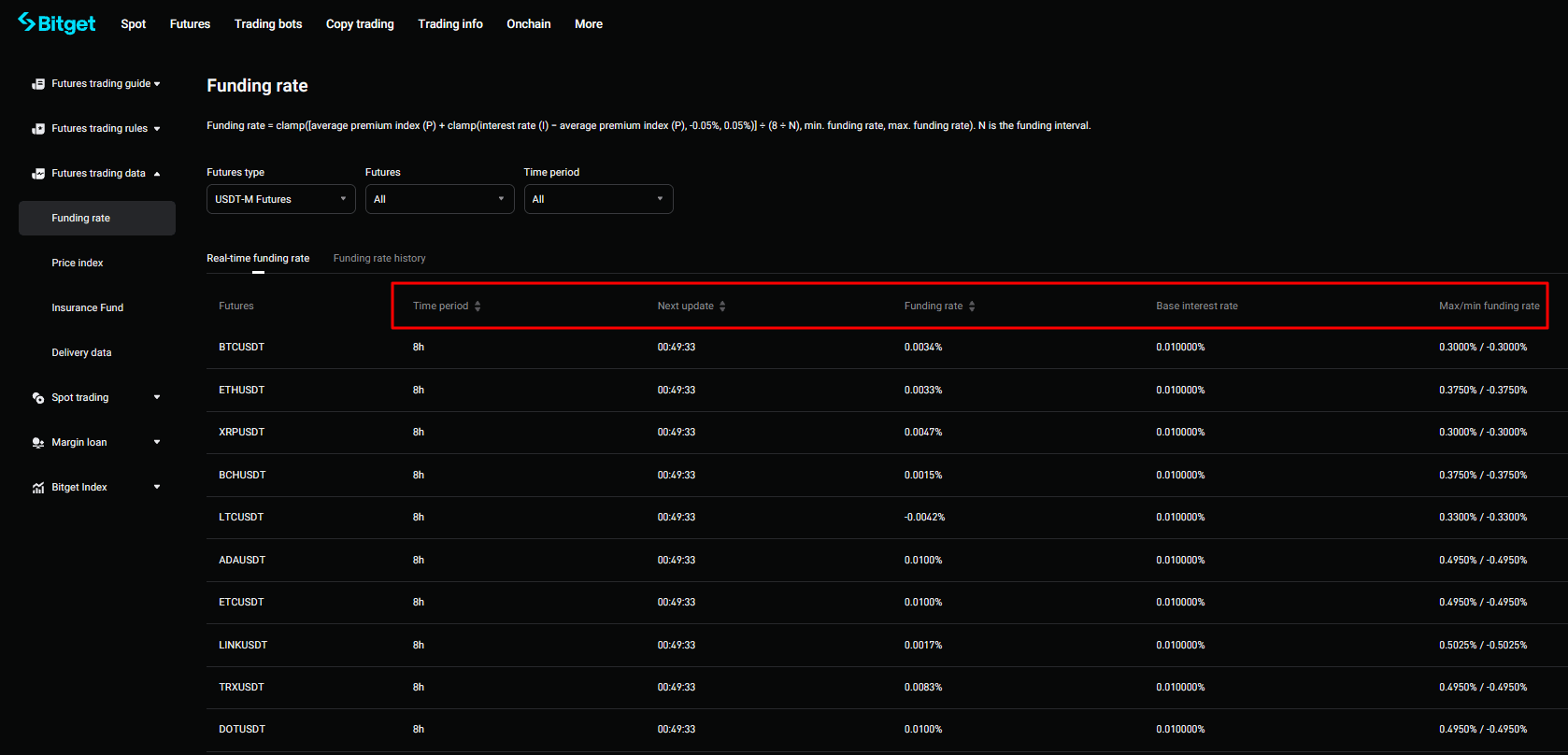Open Spot in top navigation
The image size is (1568, 755).
click(x=134, y=24)
